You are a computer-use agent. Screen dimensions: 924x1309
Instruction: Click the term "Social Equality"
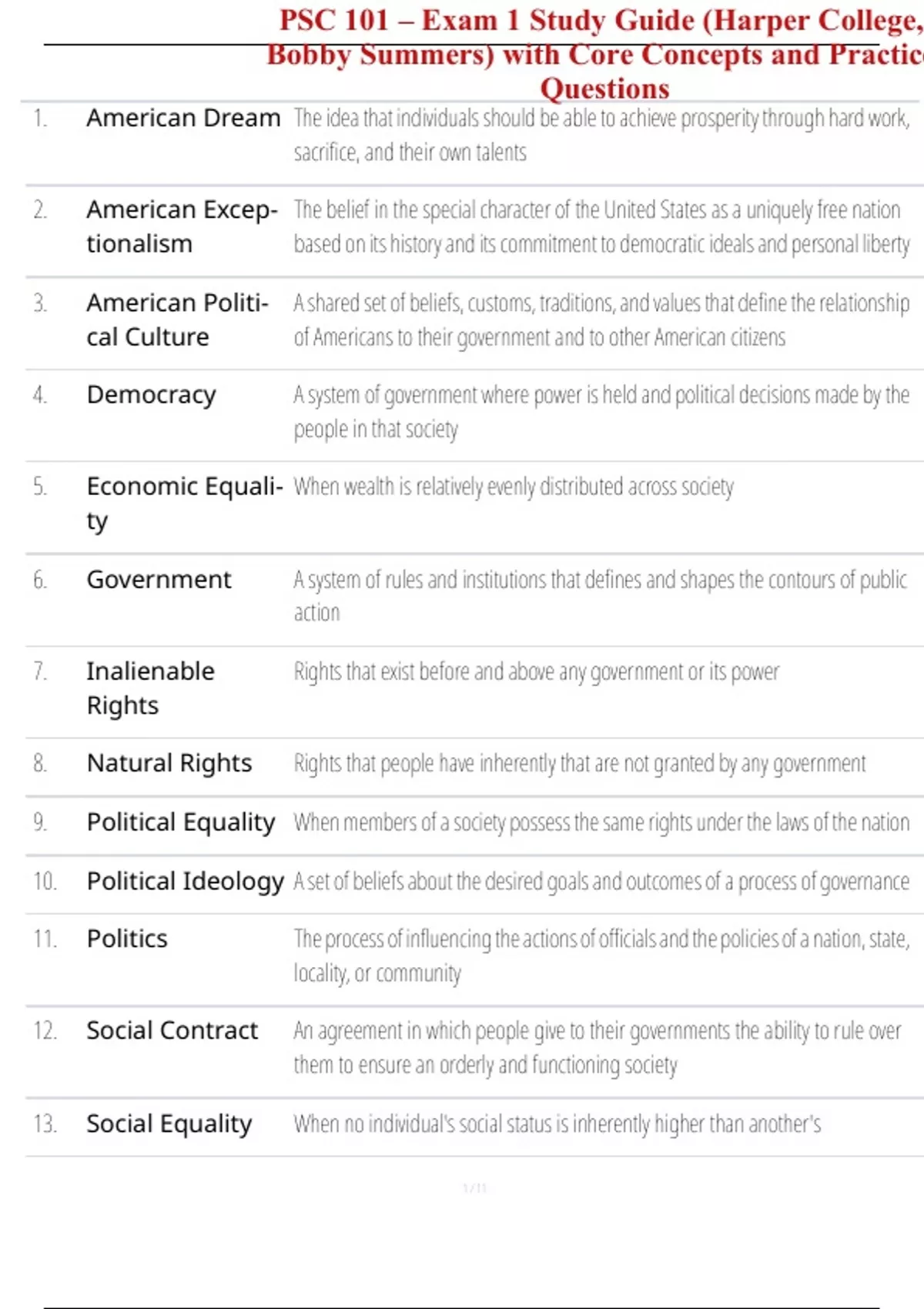click(169, 1124)
